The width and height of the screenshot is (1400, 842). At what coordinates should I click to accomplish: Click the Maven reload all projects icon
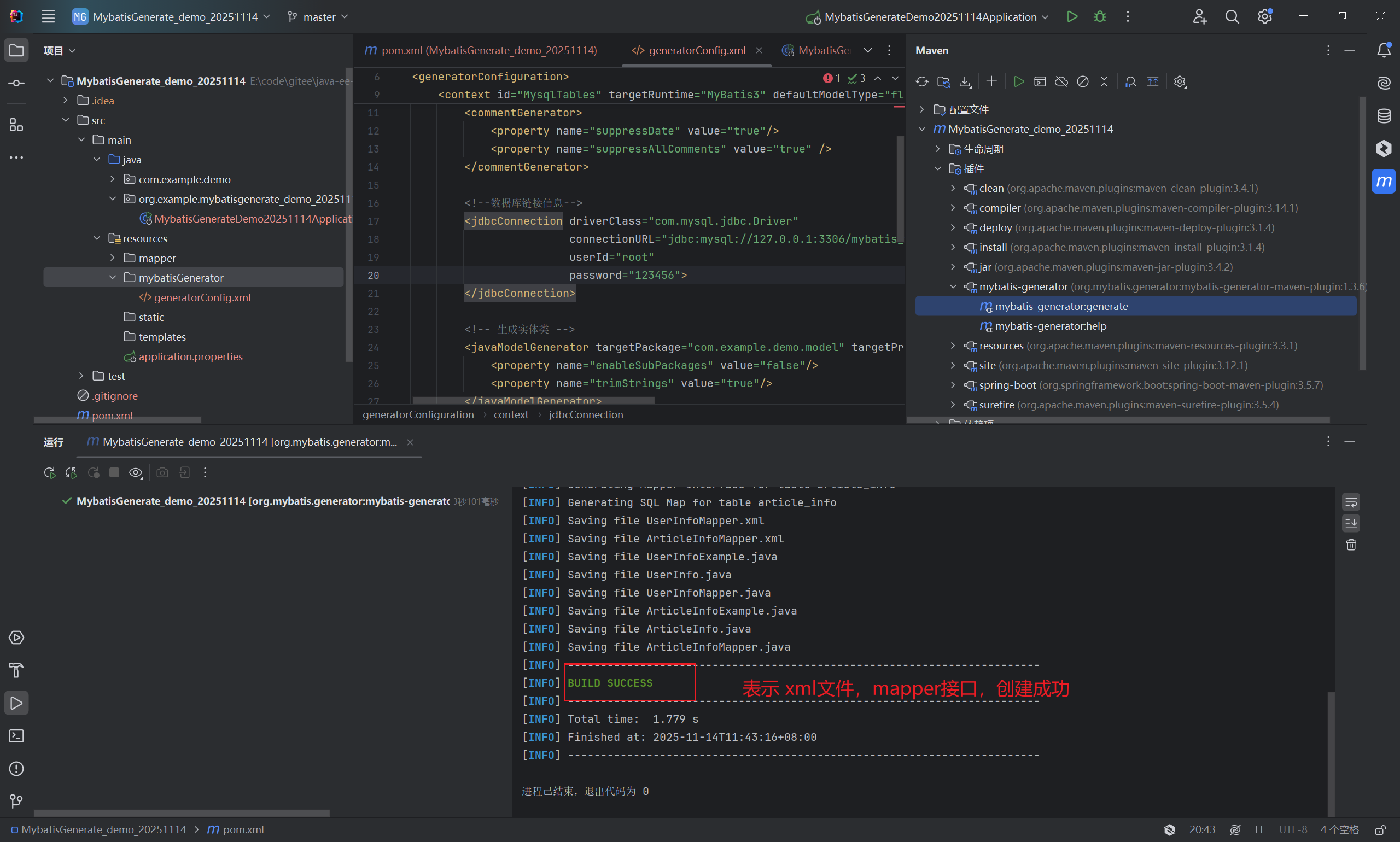(x=921, y=81)
